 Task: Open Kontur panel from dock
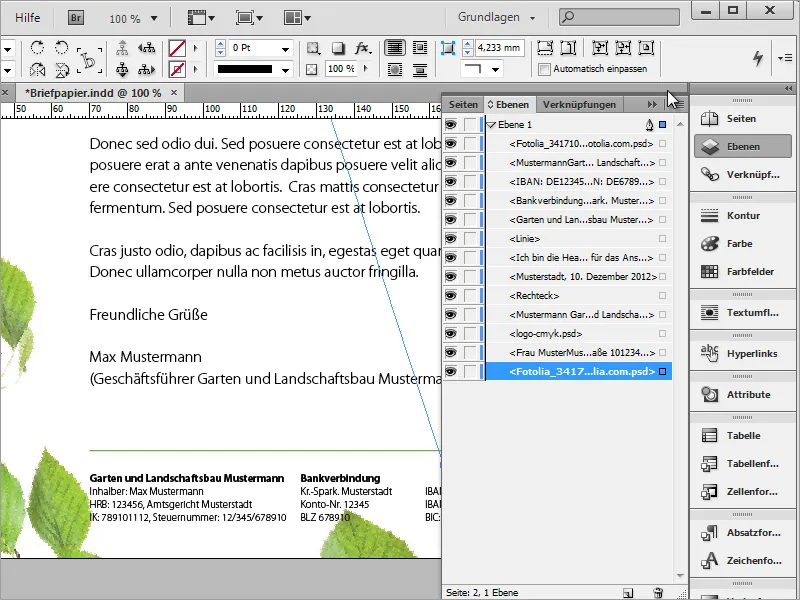point(741,216)
